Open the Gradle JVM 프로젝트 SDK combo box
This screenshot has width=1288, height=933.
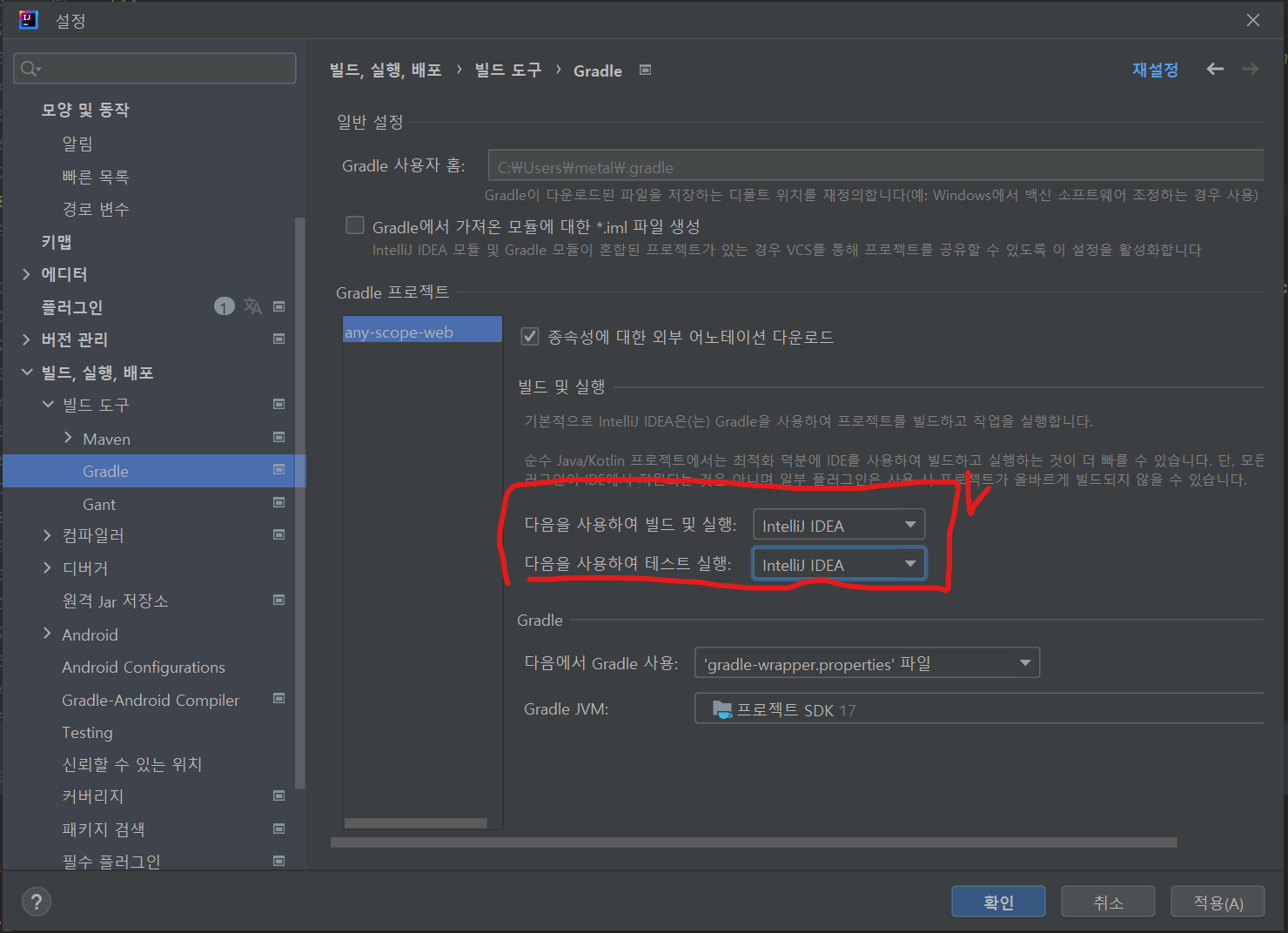(x=979, y=708)
